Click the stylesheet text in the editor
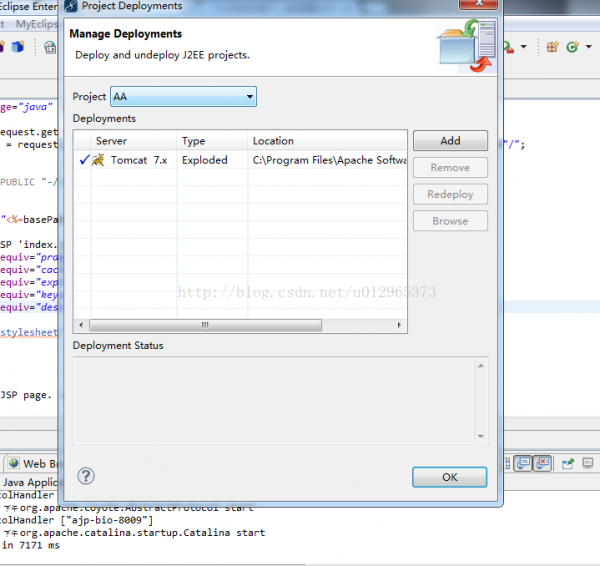 (x=29, y=332)
